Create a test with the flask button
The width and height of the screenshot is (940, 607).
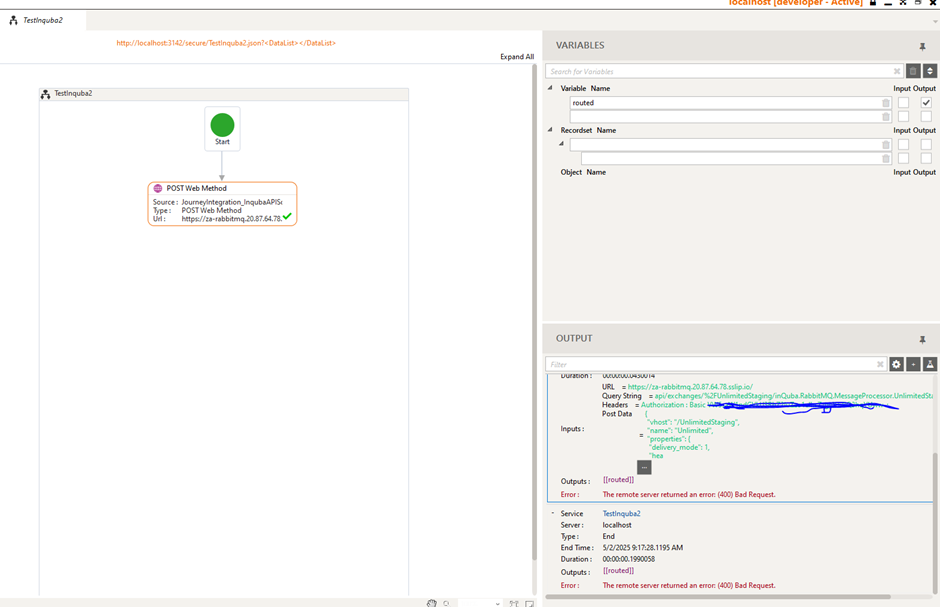click(929, 364)
